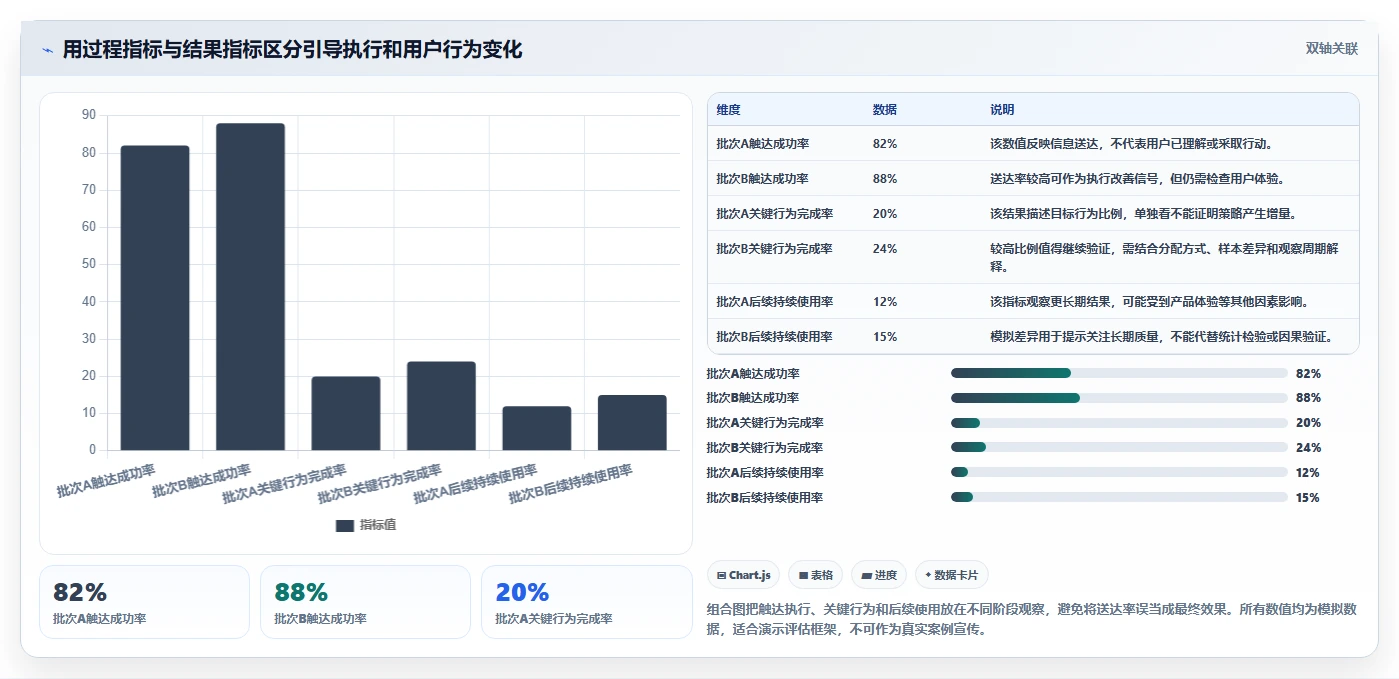1399x679 pixels.
Task: Click the 50 tick on the chart y-axis
Action: (x=89, y=264)
